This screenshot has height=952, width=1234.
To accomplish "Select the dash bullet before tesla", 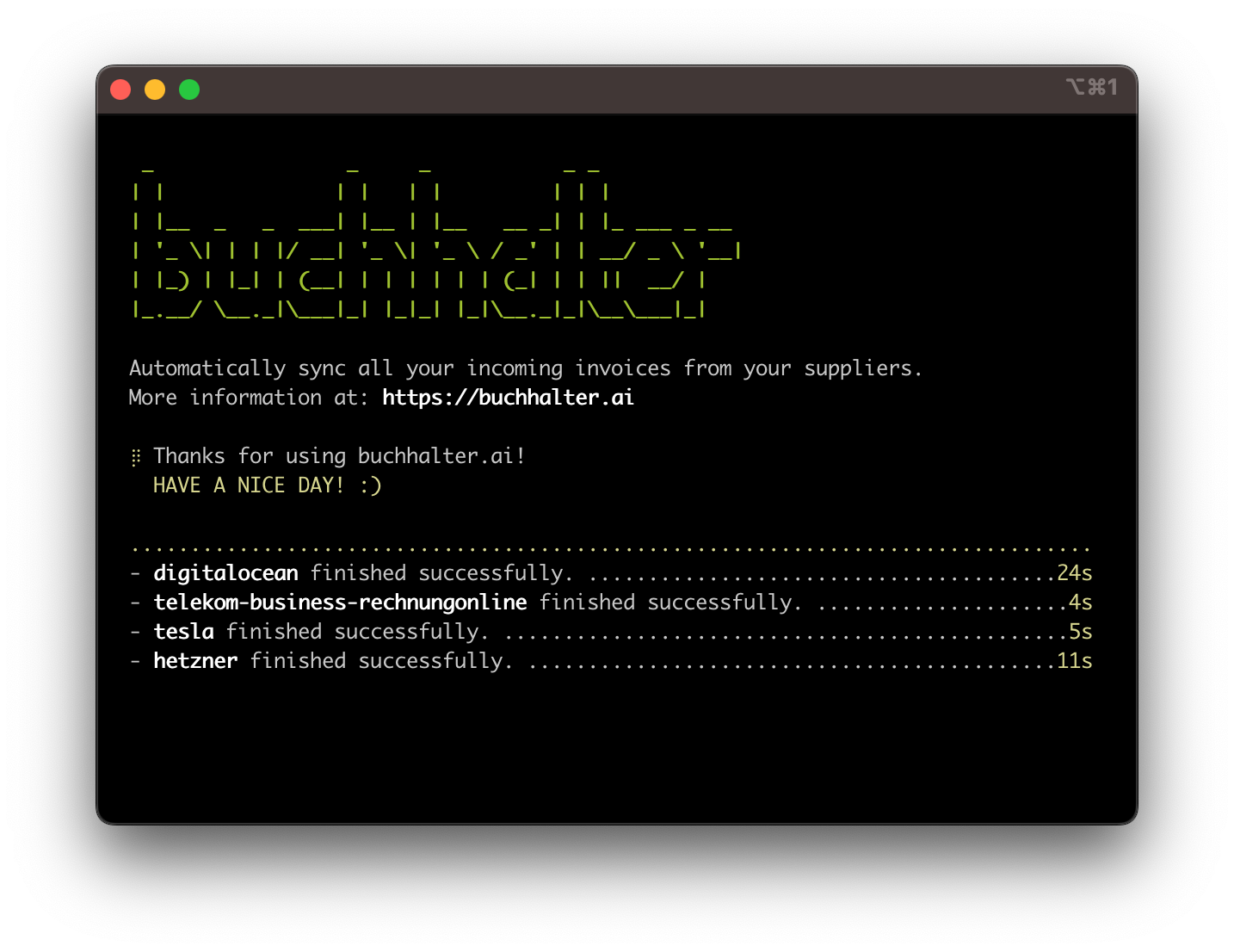I will click(134, 631).
